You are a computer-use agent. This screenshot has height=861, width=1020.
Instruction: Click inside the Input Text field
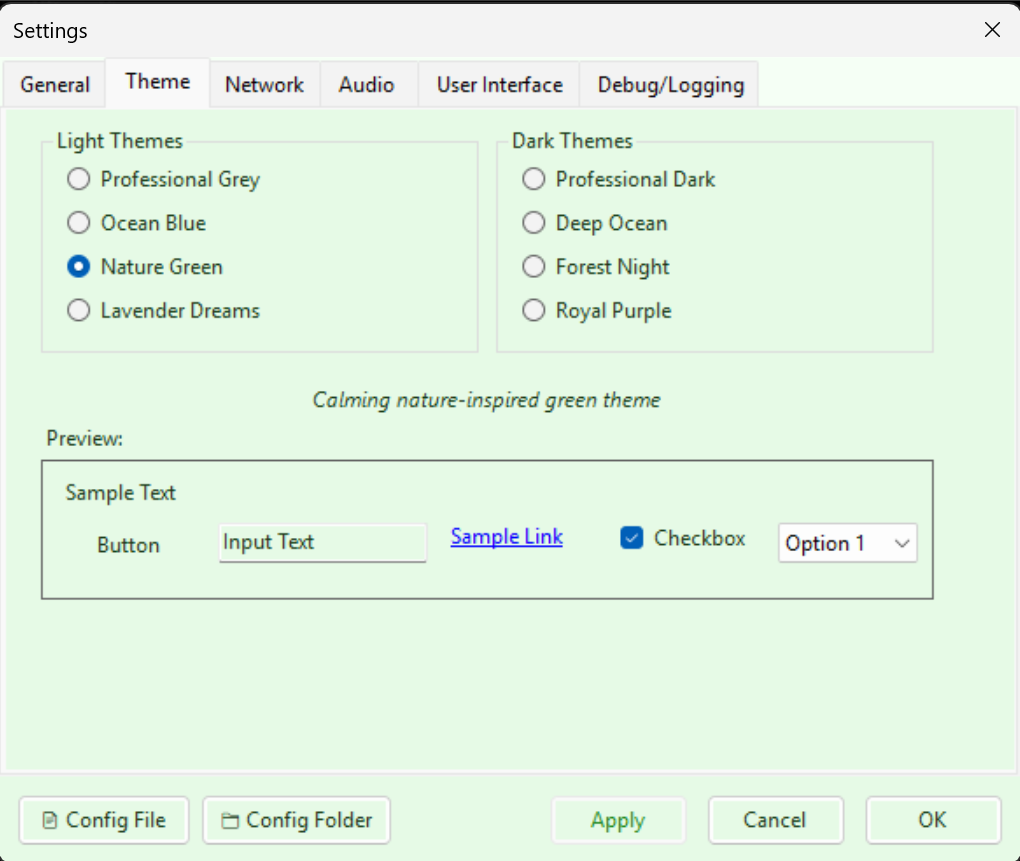coord(322,542)
